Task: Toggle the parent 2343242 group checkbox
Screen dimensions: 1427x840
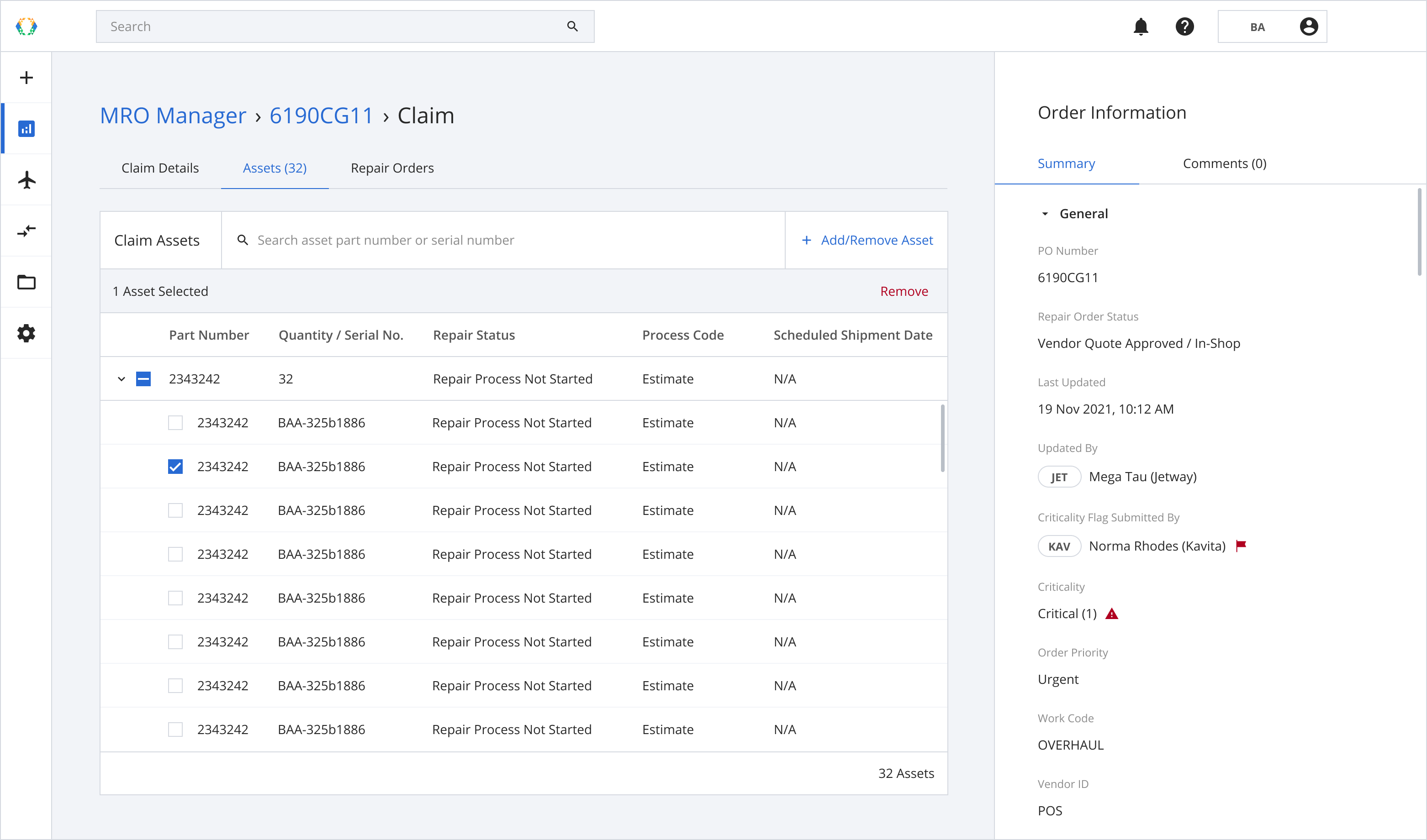Action: click(x=143, y=378)
